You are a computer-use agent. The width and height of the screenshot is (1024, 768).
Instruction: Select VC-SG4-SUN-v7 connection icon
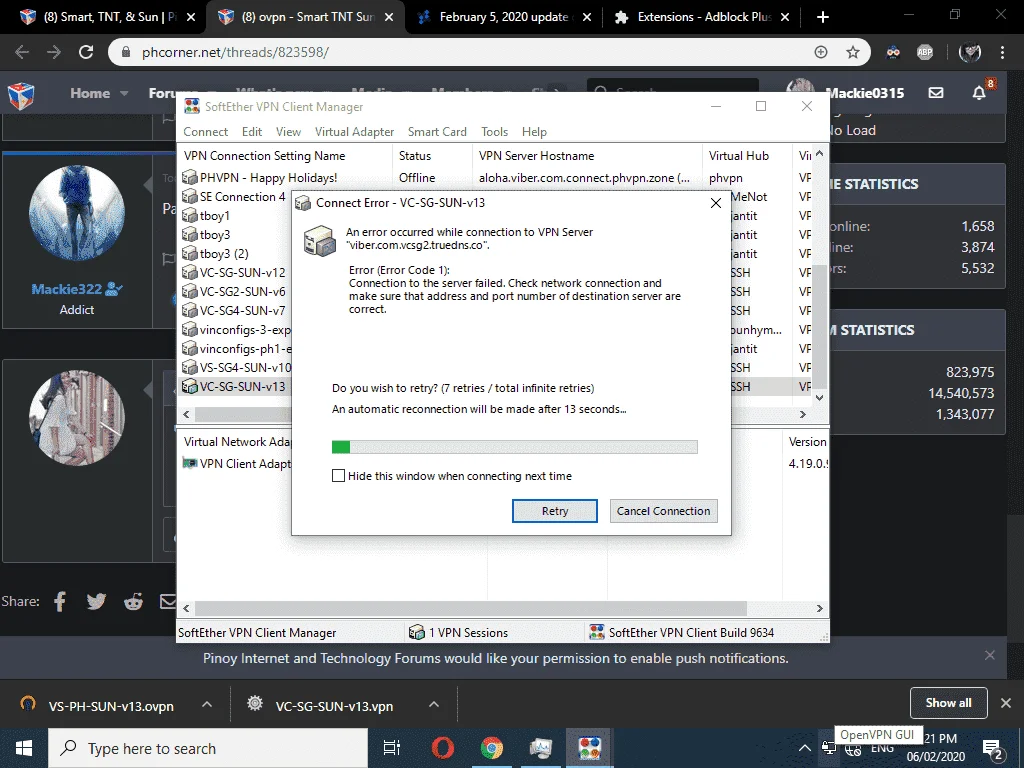pos(189,310)
